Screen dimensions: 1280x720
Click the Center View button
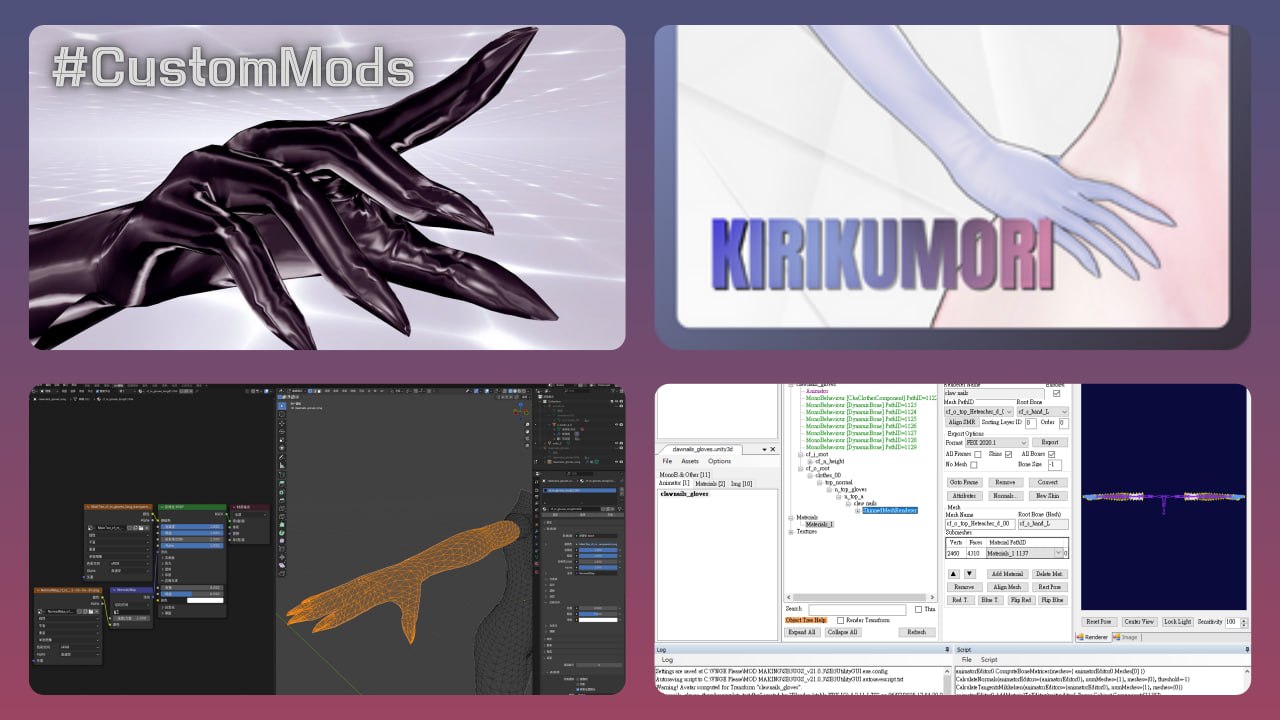click(1139, 621)
